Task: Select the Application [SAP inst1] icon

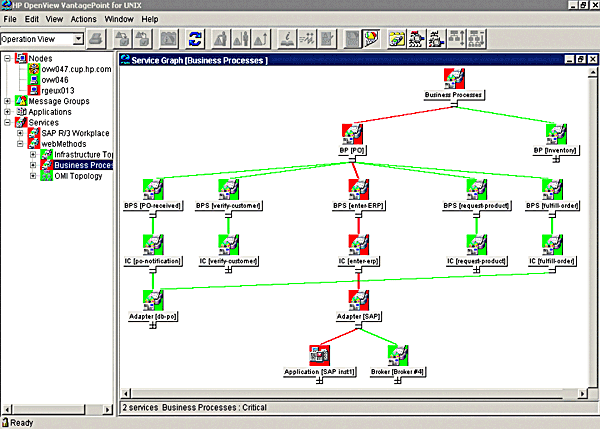Action: point(320,354)
